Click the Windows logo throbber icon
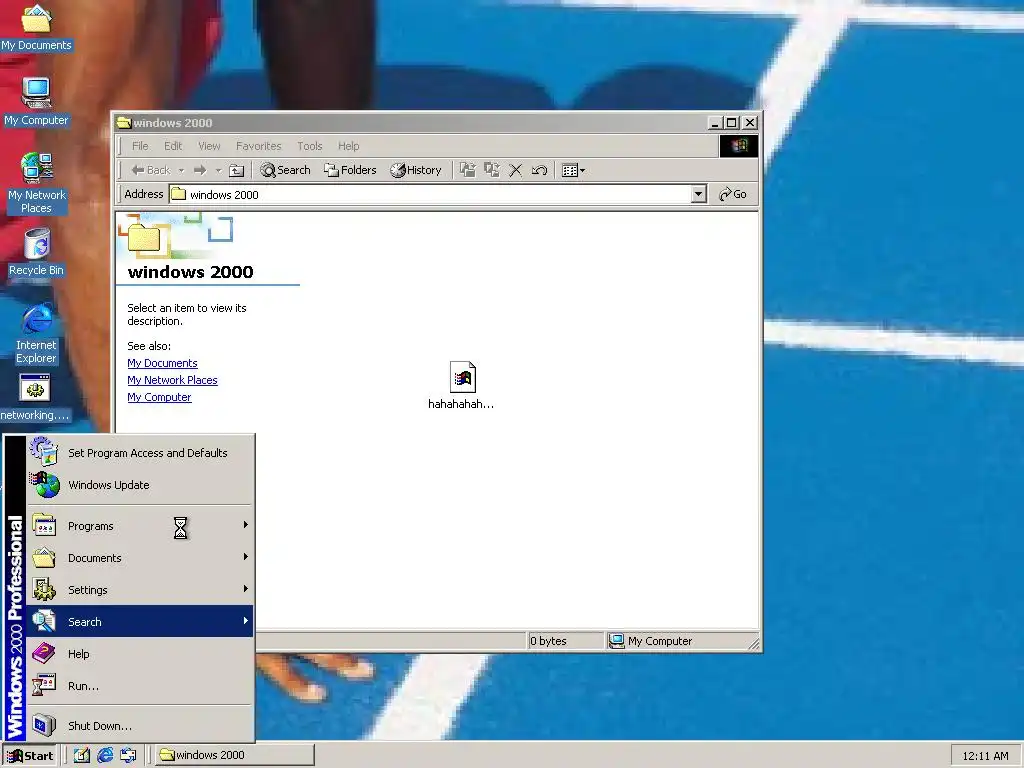This screenshot has width=1024, height=768. click(x=739, y=146)
